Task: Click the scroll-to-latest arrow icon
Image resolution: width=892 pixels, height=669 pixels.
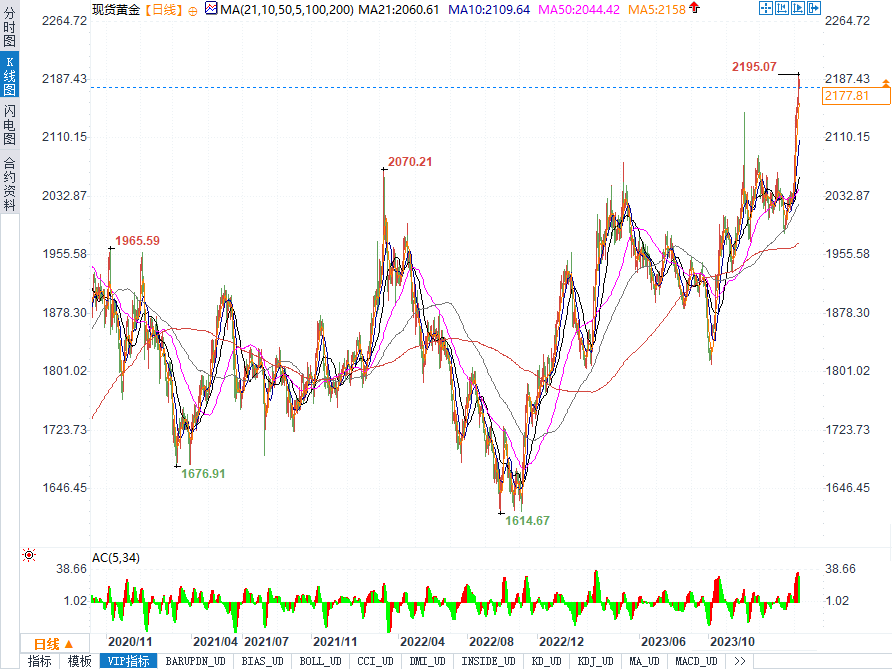Action: (813, 8)
